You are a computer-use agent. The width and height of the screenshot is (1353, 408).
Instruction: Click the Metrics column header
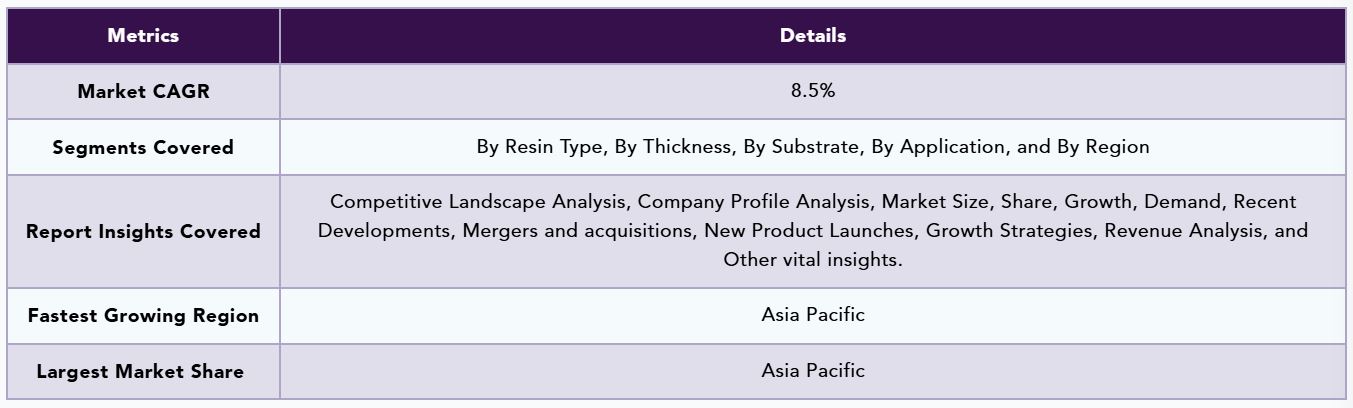[143, 35]
